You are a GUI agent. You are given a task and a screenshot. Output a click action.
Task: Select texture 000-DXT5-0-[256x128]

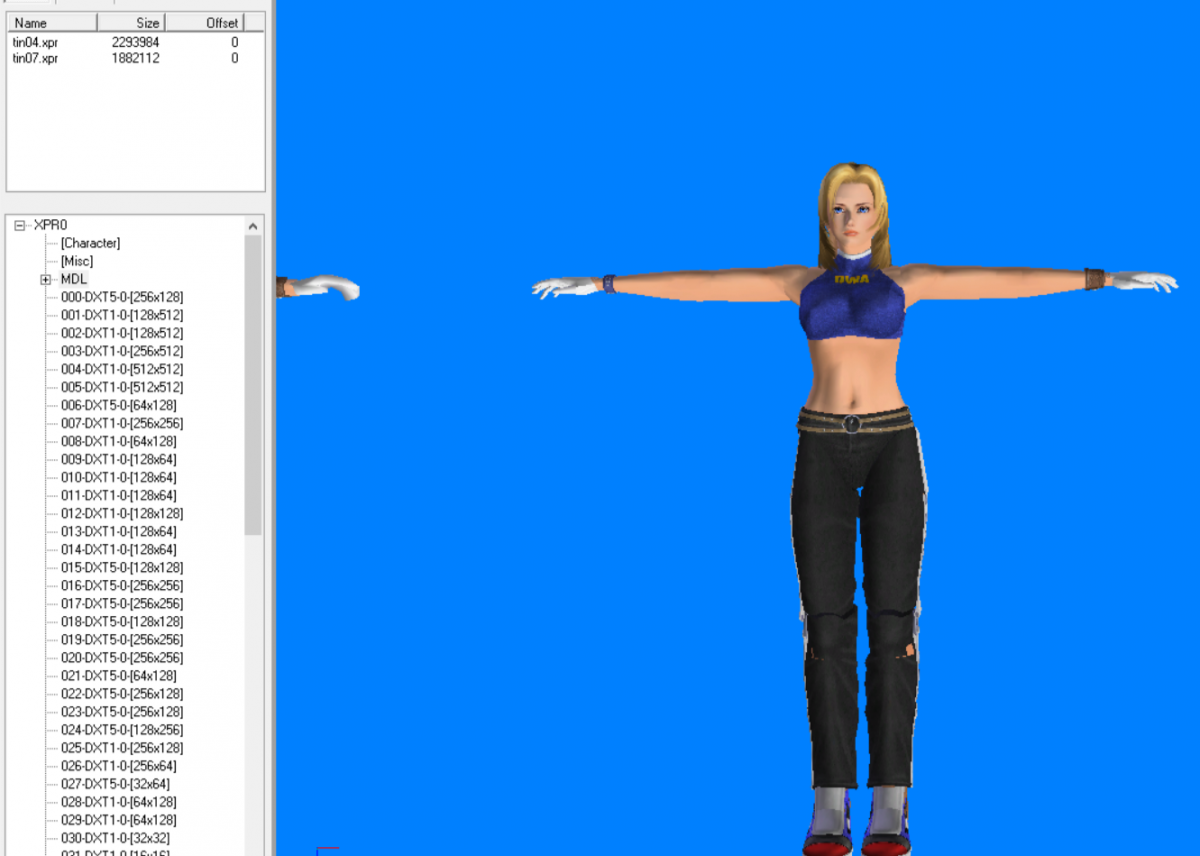click(x=122, y=297)
